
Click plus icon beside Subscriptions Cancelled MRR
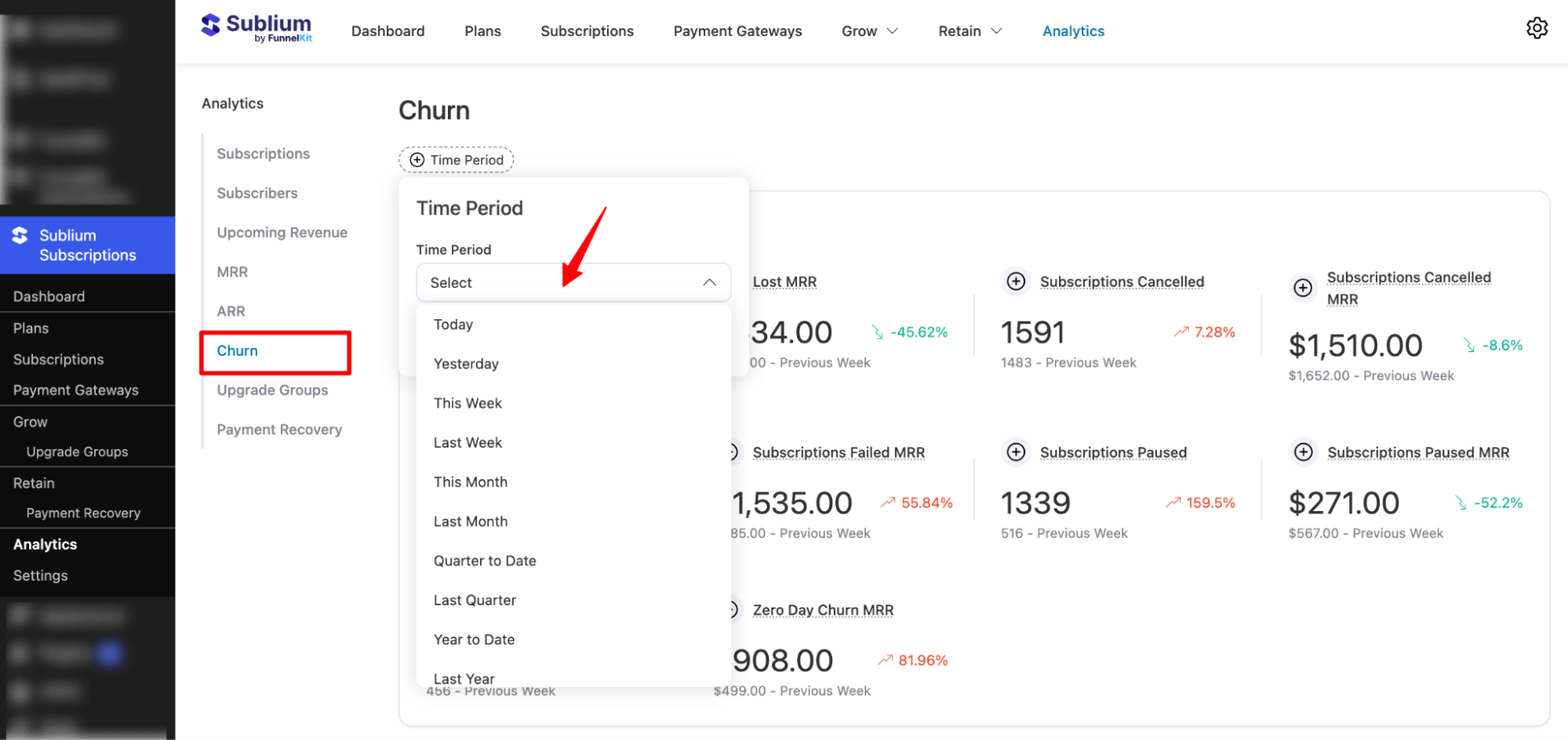pyautogui.click(x=1302, y=288)
